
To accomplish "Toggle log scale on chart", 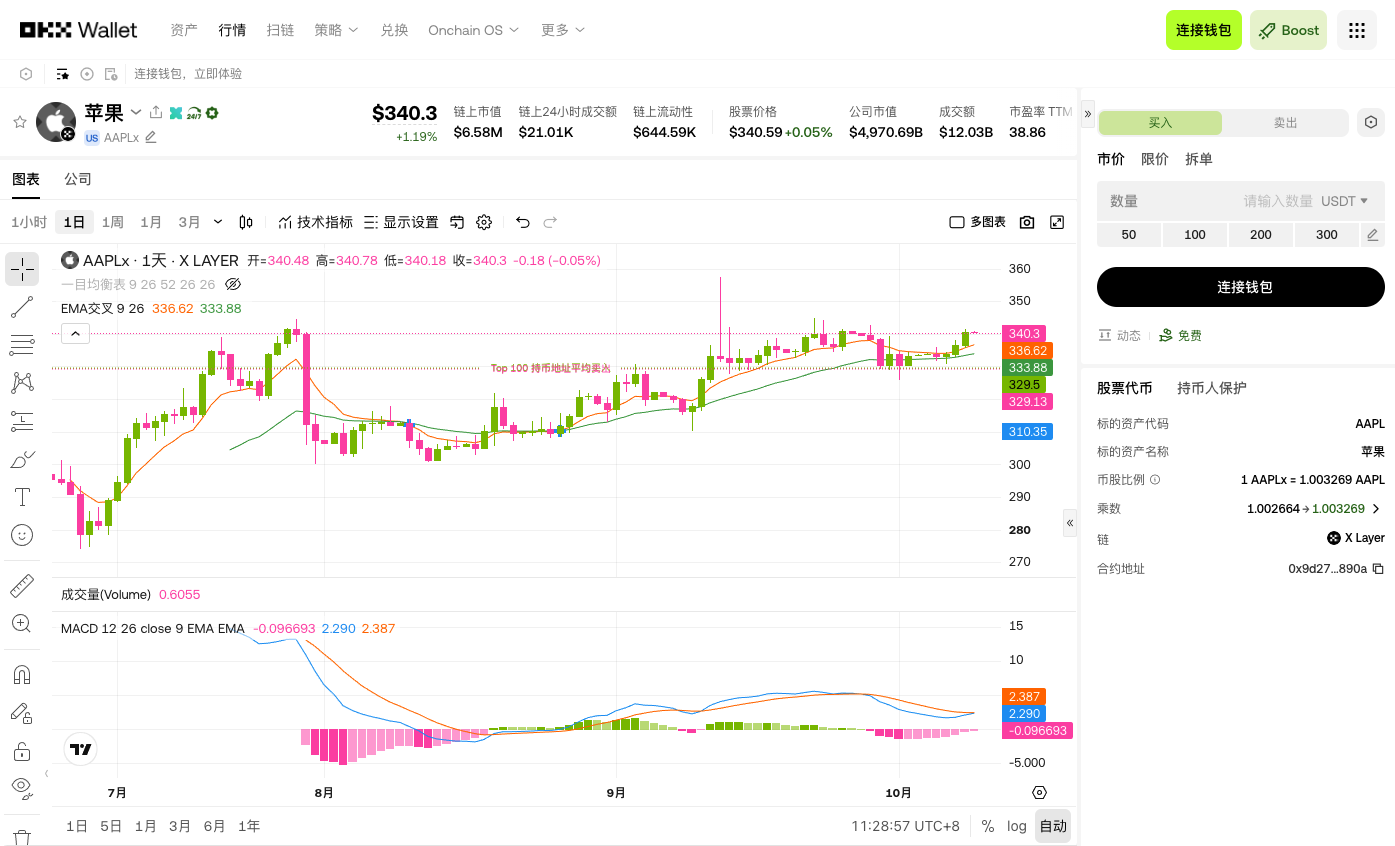I will tap(1017, 826).
